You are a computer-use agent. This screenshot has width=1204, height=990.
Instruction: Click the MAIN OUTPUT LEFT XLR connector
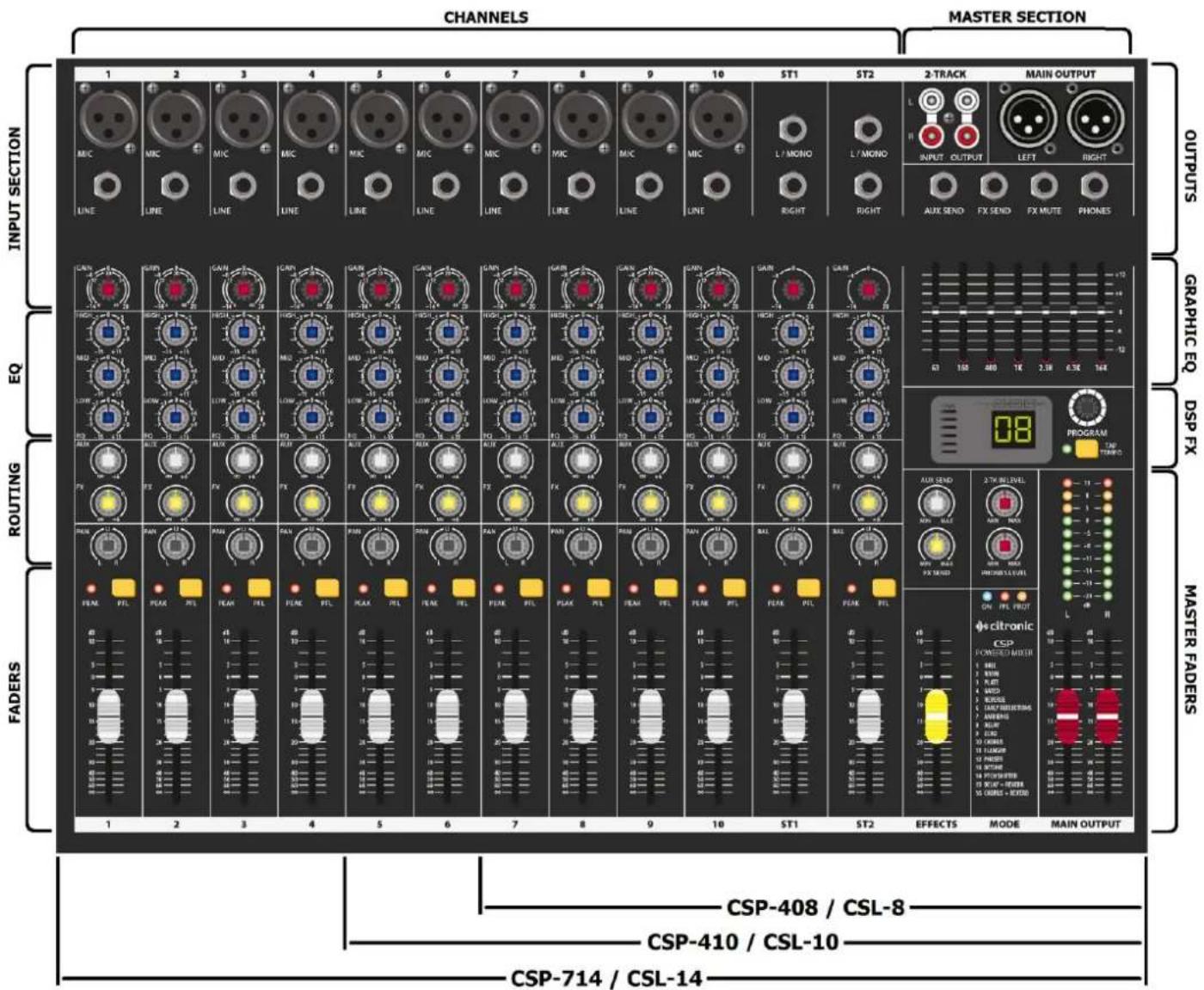(1028, 118)
